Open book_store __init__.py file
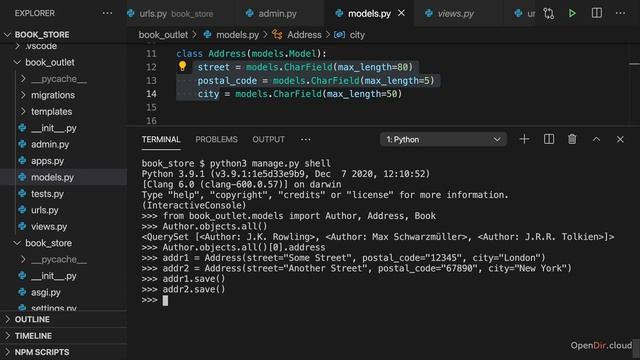Screen dimensions: 640x360 [x=53, y=276]
